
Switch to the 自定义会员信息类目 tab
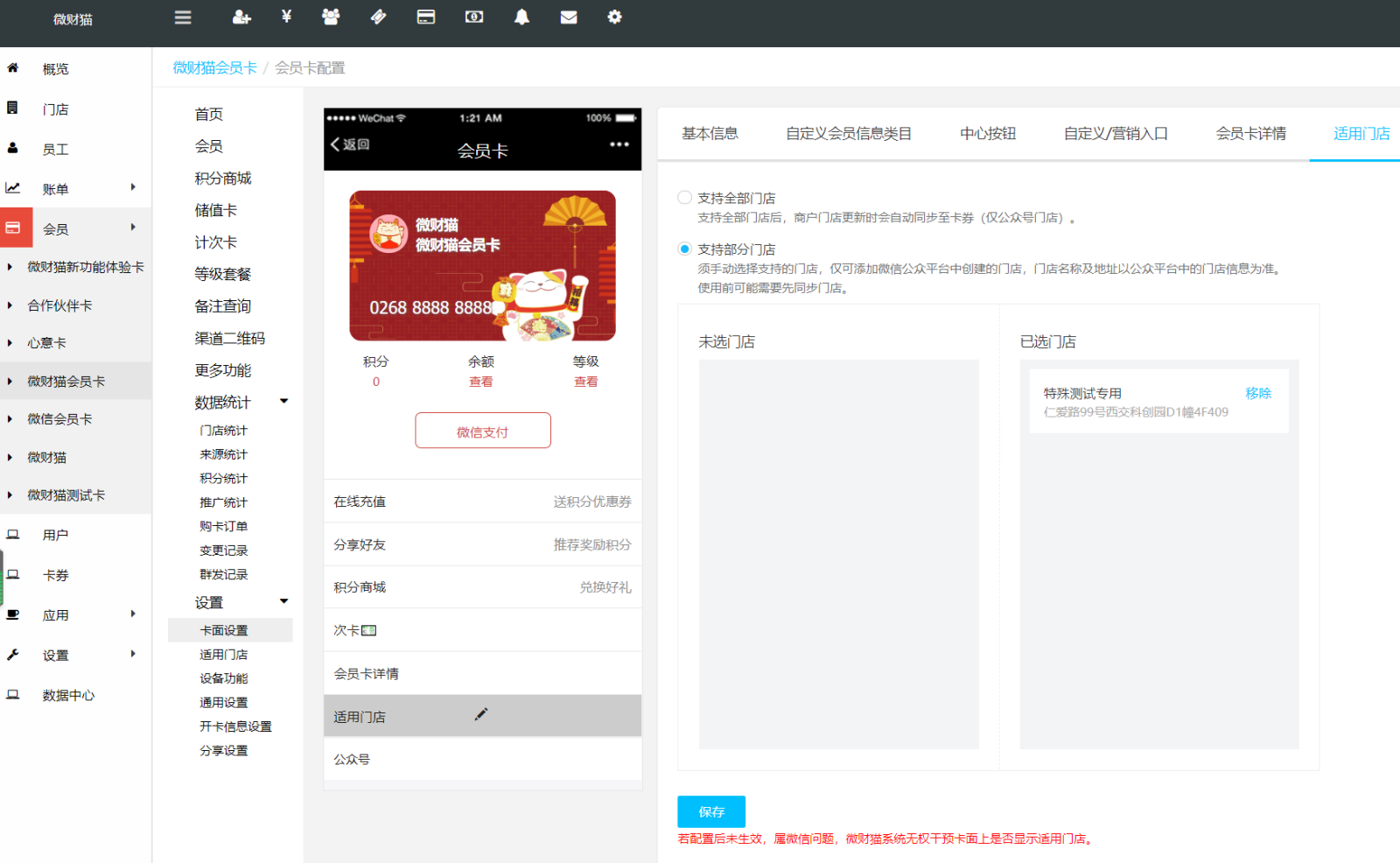pyautogui.click(x=849, y=133)
